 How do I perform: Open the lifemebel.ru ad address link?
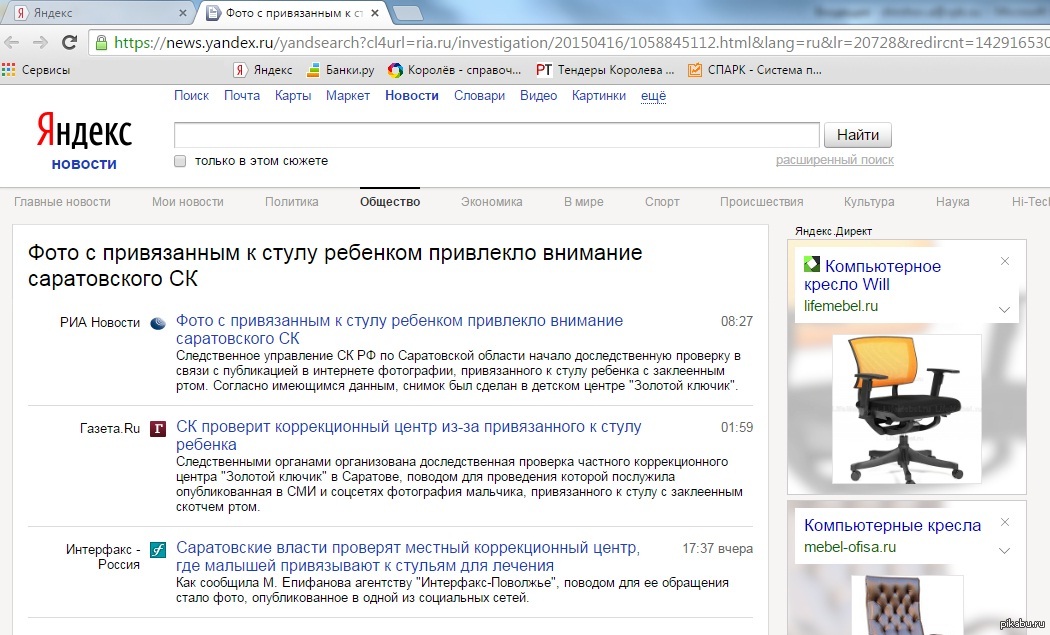point(840,306)
